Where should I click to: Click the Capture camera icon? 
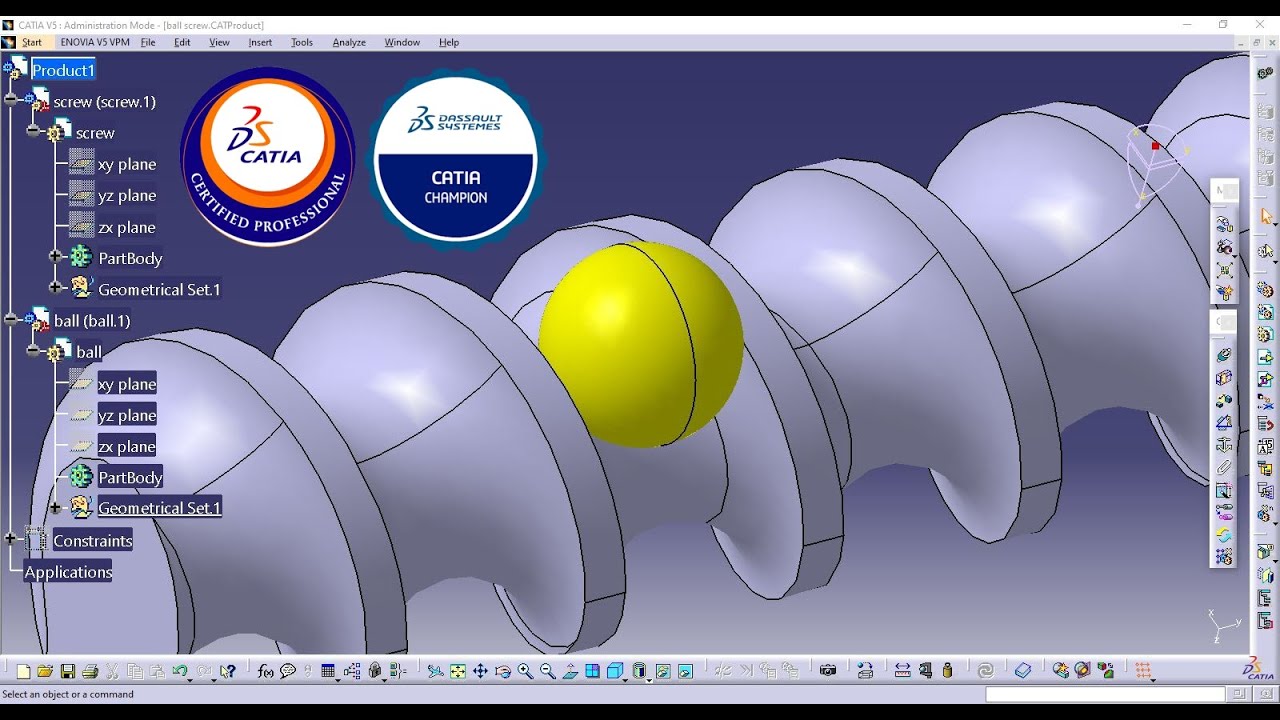(828, 671)
